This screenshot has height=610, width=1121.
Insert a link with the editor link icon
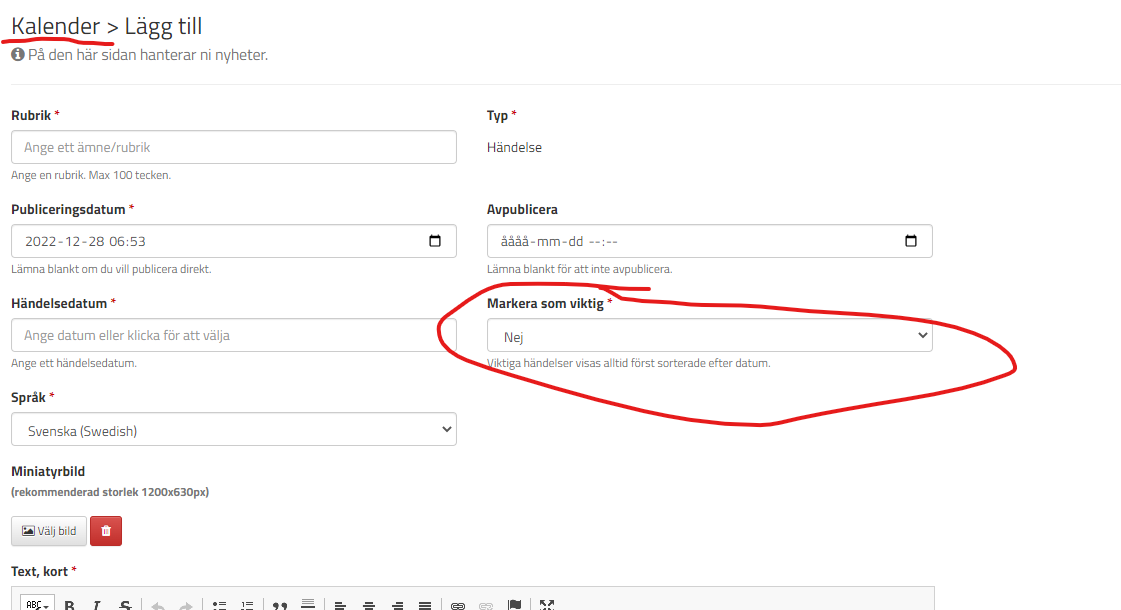[458, 605]
